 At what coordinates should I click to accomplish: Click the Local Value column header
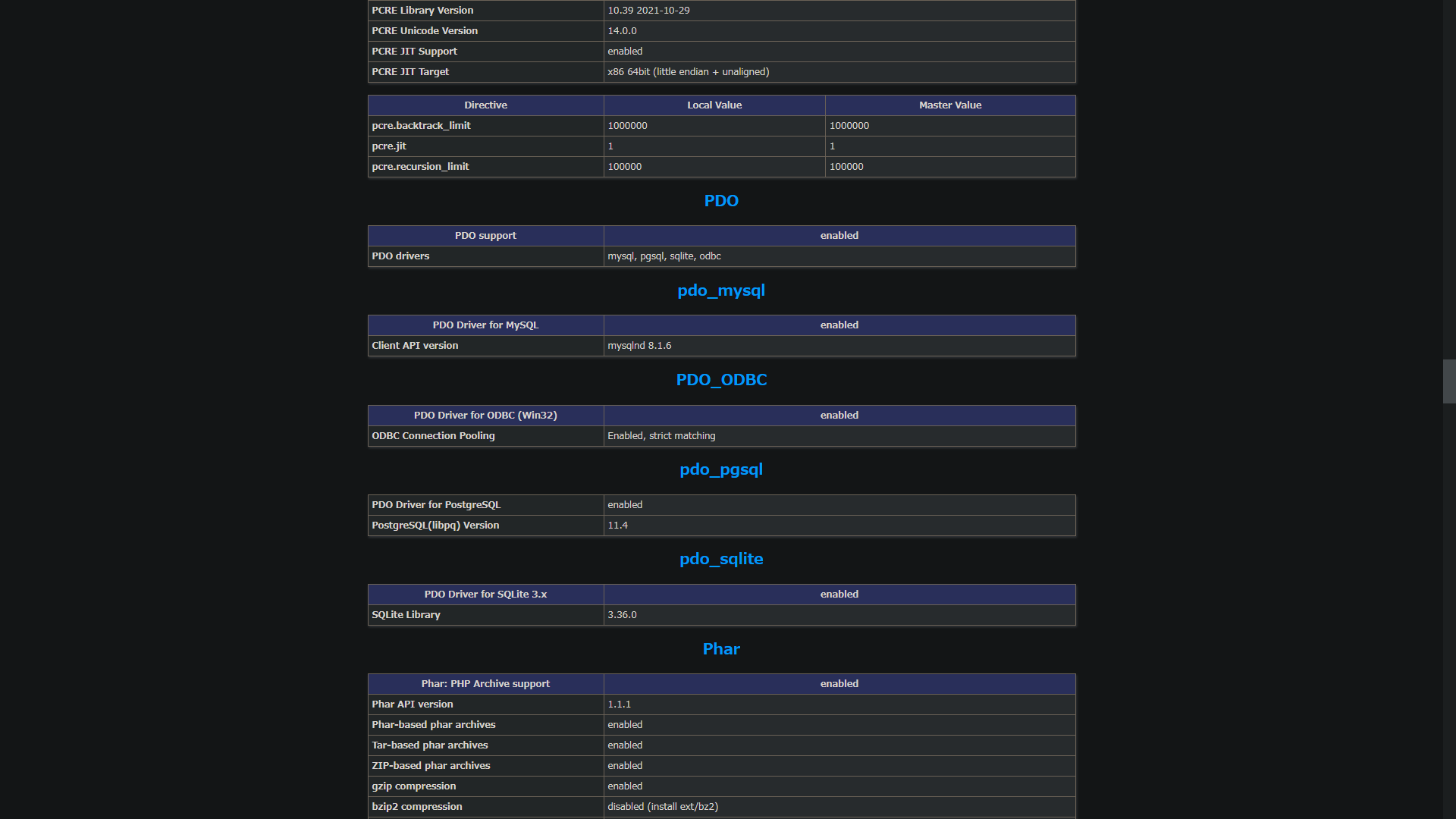(714, 105)
